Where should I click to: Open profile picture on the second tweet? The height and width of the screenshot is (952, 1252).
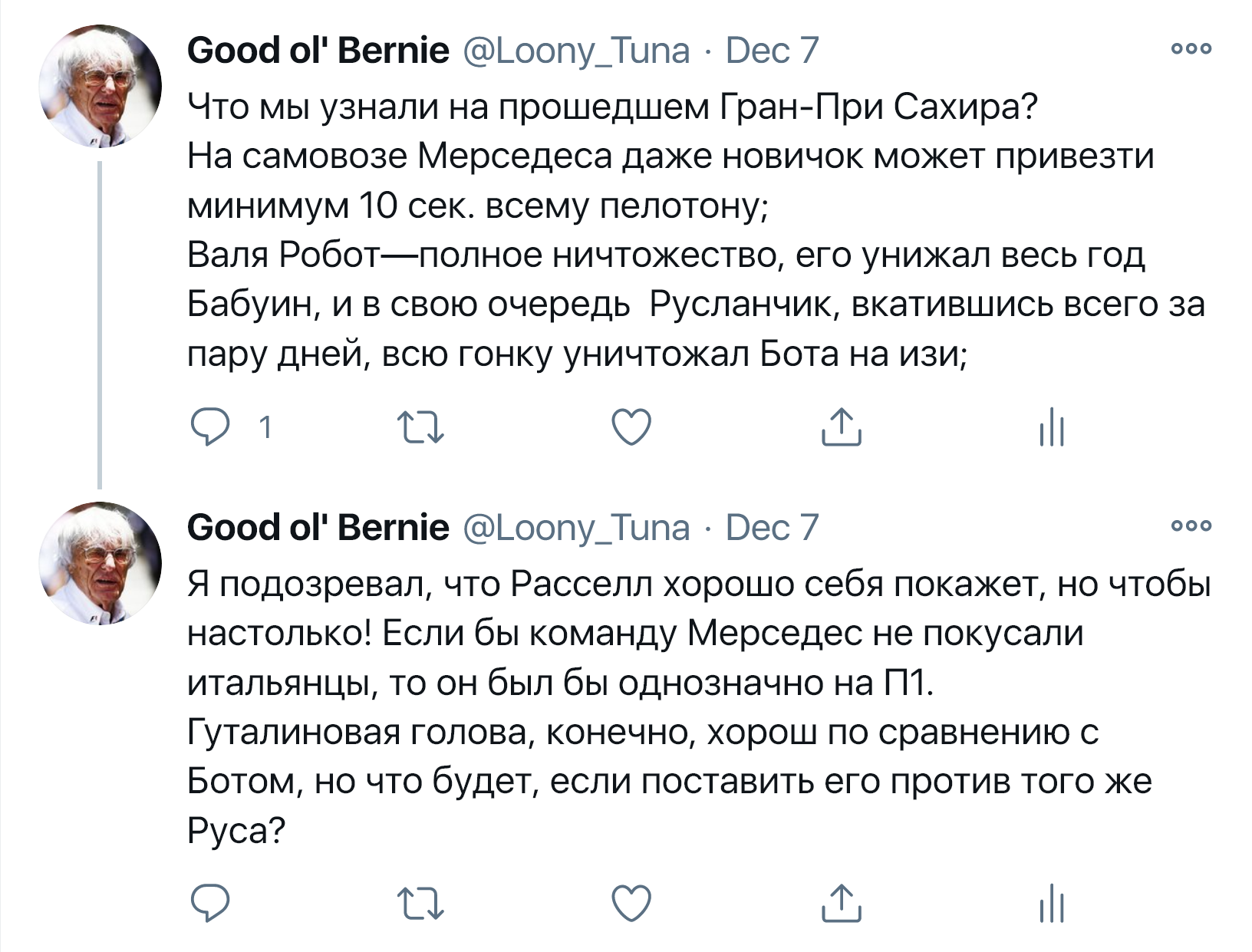pos(100,563)
